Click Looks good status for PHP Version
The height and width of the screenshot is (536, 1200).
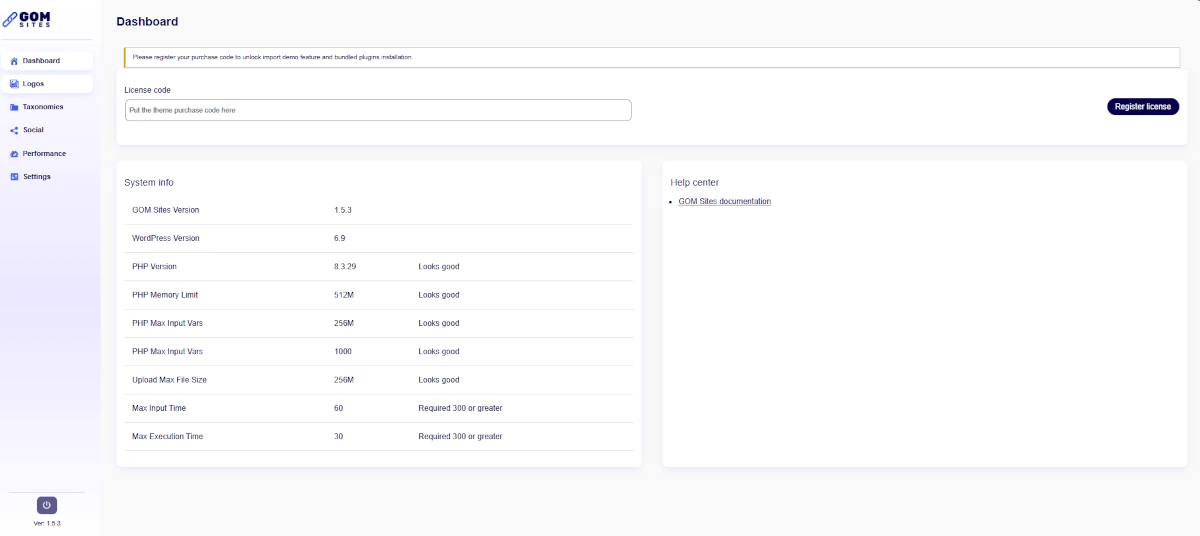coord(439,267)
